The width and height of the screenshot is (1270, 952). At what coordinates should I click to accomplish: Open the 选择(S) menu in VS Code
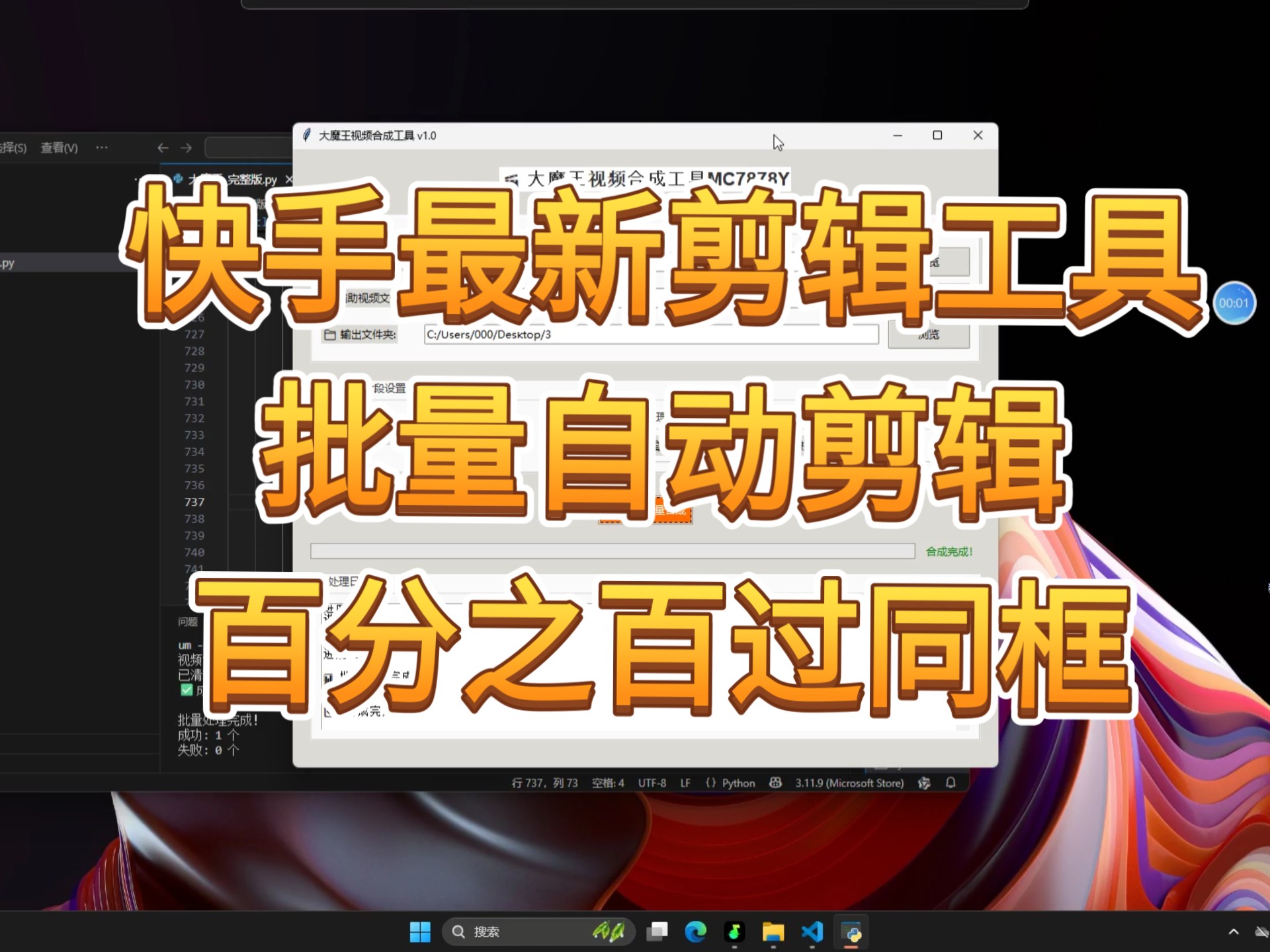point(13,147)
